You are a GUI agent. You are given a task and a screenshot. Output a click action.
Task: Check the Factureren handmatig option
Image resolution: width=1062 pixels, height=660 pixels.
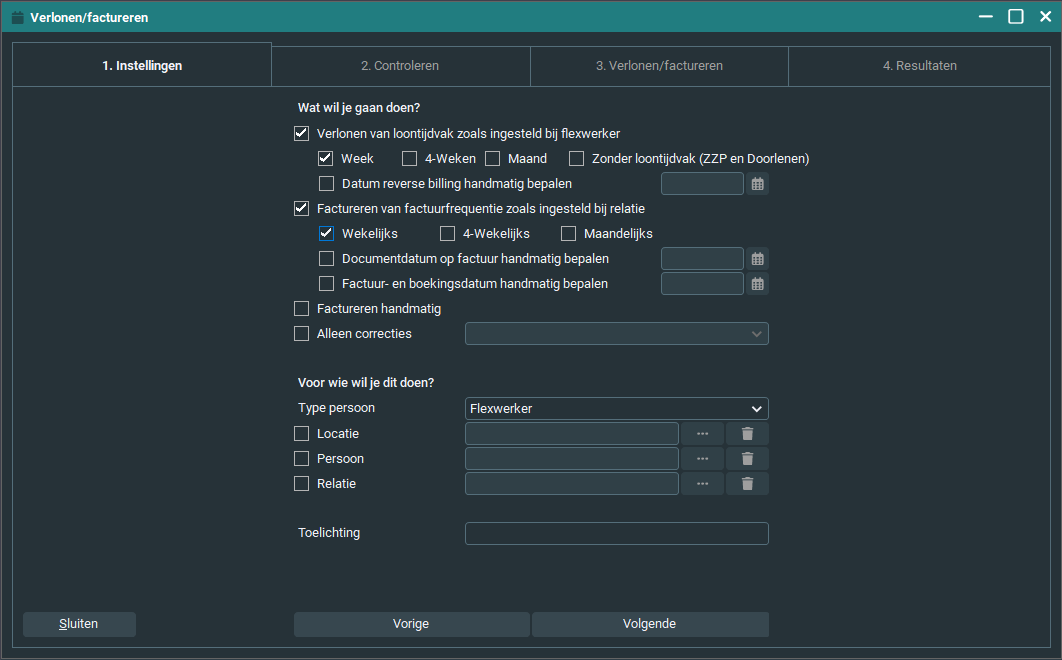(302, 309)
